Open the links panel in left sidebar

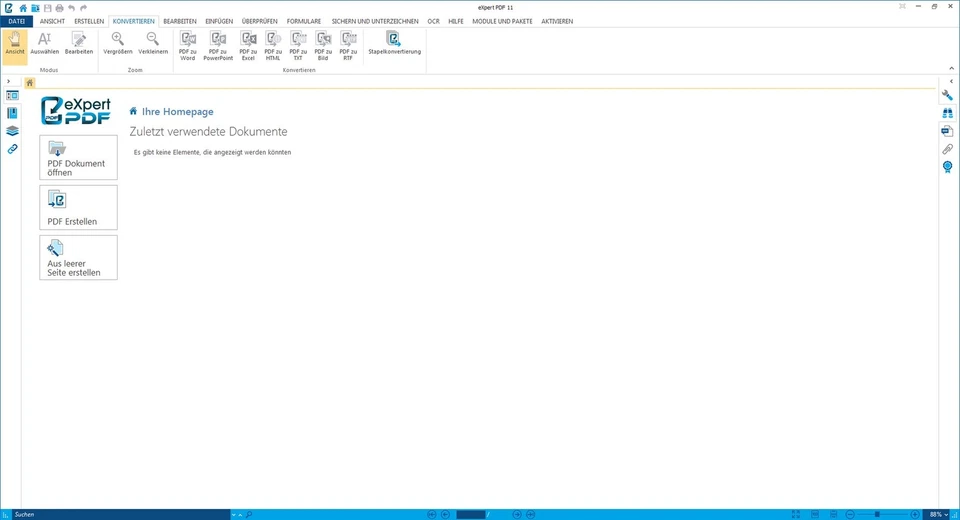(x=12, y=149)
